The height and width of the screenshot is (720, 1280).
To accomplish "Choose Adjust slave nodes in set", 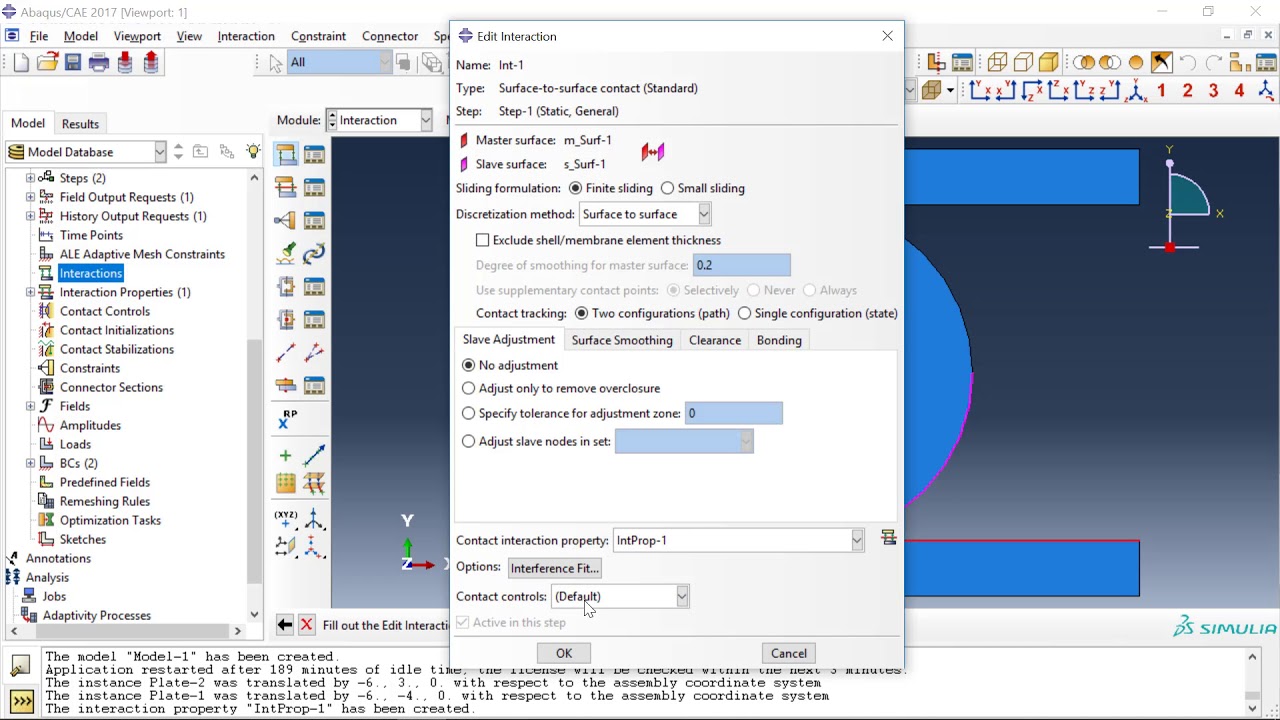I will (469, 441).
